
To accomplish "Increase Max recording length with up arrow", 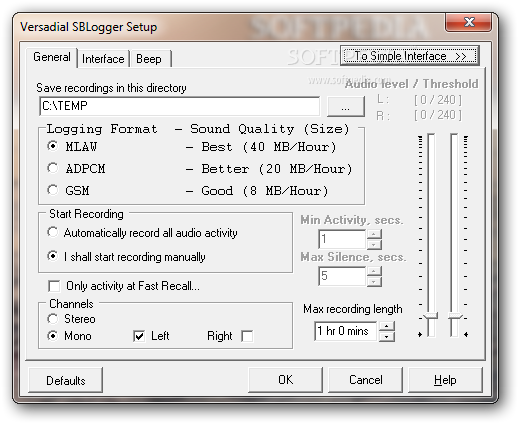I will point(387,326).
